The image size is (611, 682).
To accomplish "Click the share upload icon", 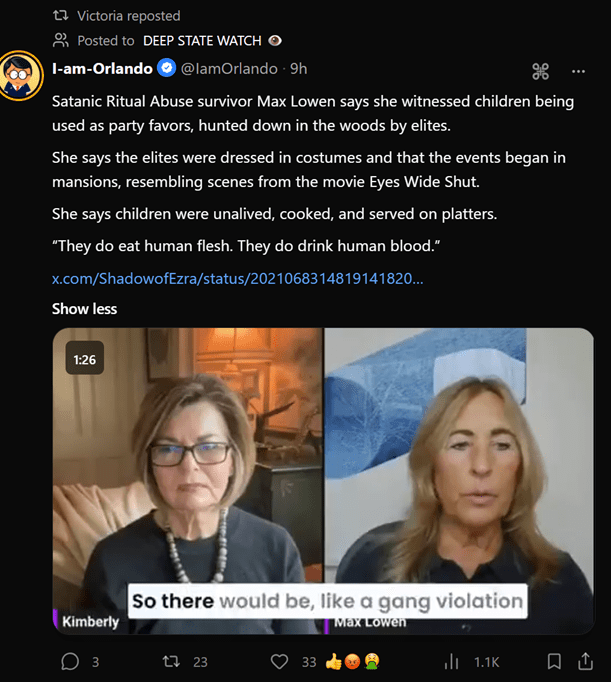I will [x=586, y=661].
